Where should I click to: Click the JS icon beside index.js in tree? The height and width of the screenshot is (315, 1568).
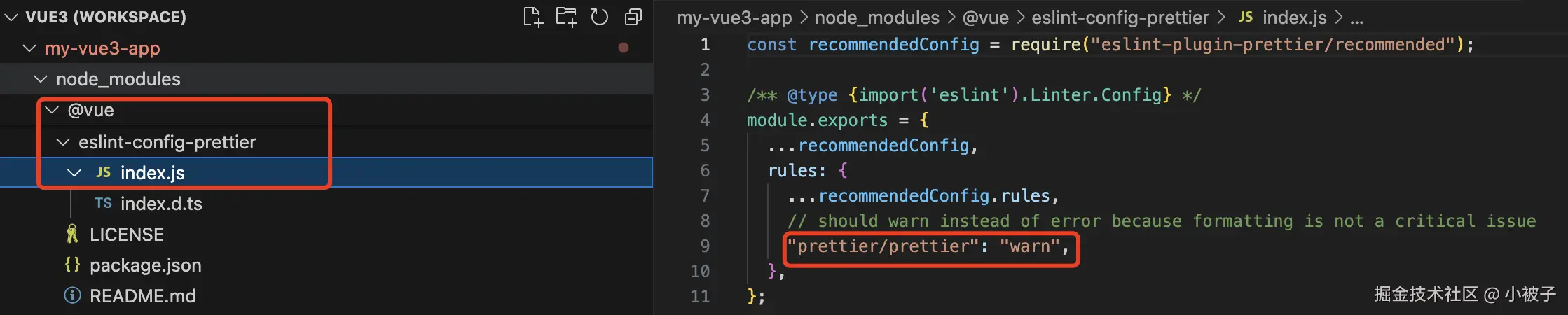tap(104, 172)
